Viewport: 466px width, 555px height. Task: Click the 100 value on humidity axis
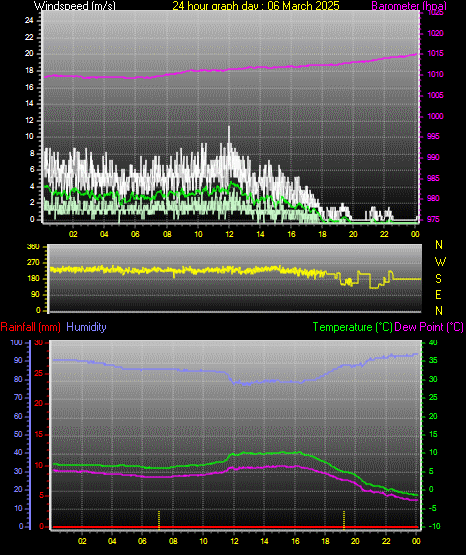[16, 343]
